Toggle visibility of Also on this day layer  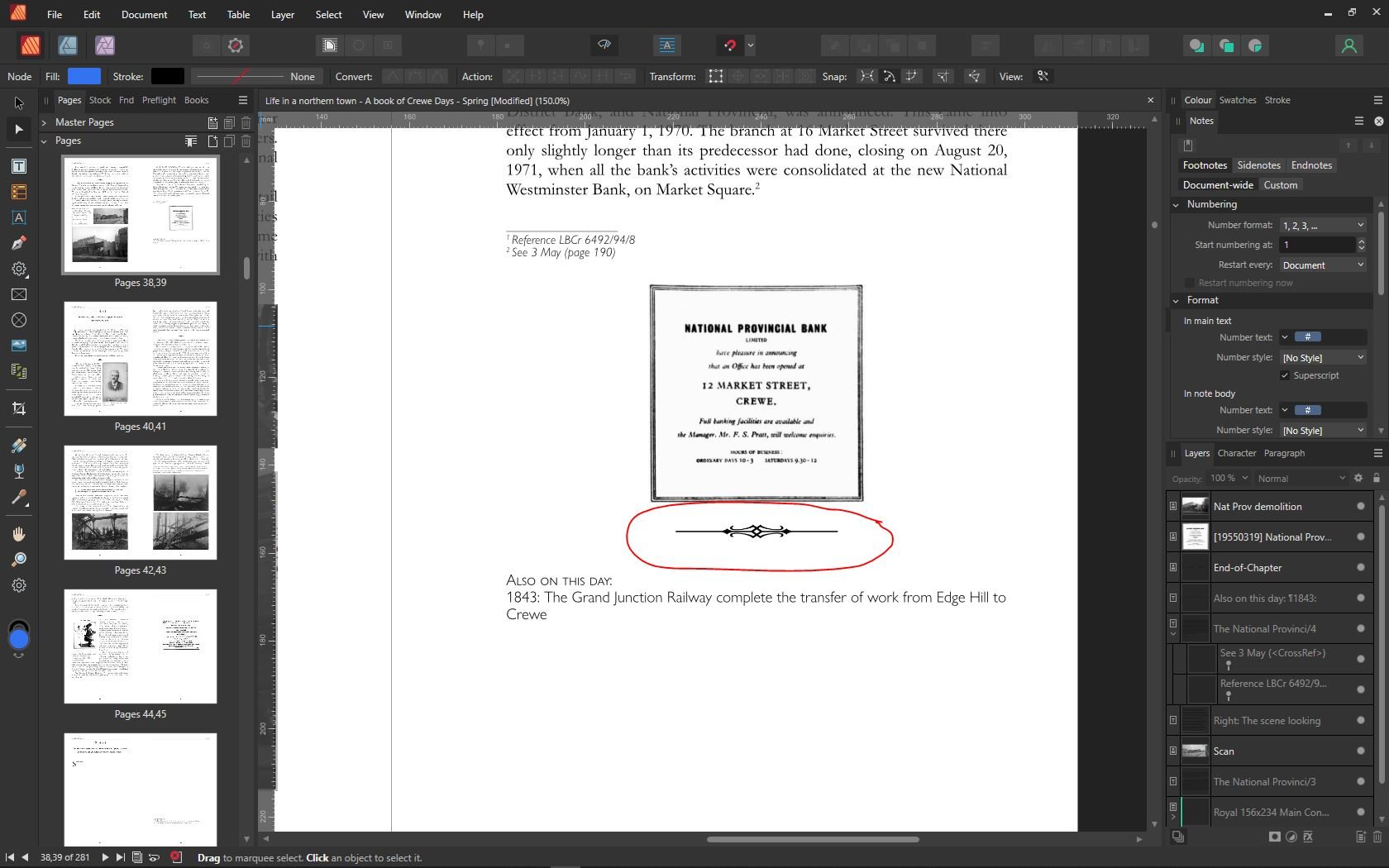pos(1361,598)
